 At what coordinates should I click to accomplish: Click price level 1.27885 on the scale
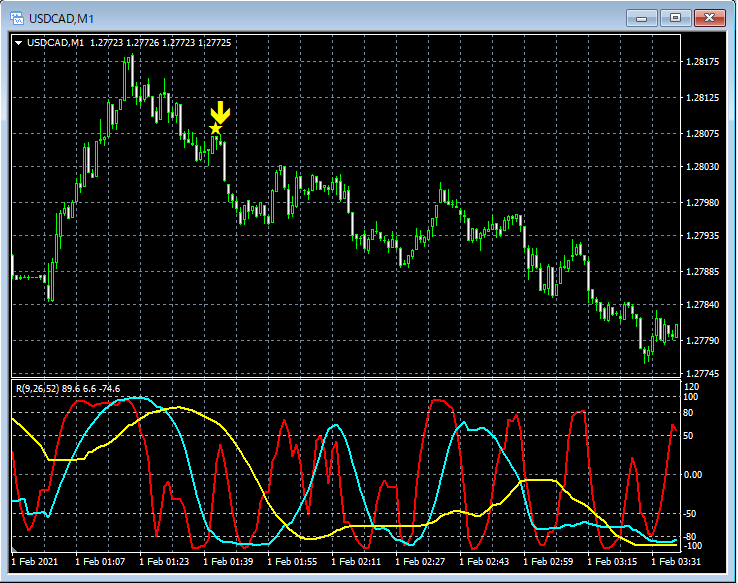click(702, 272)
